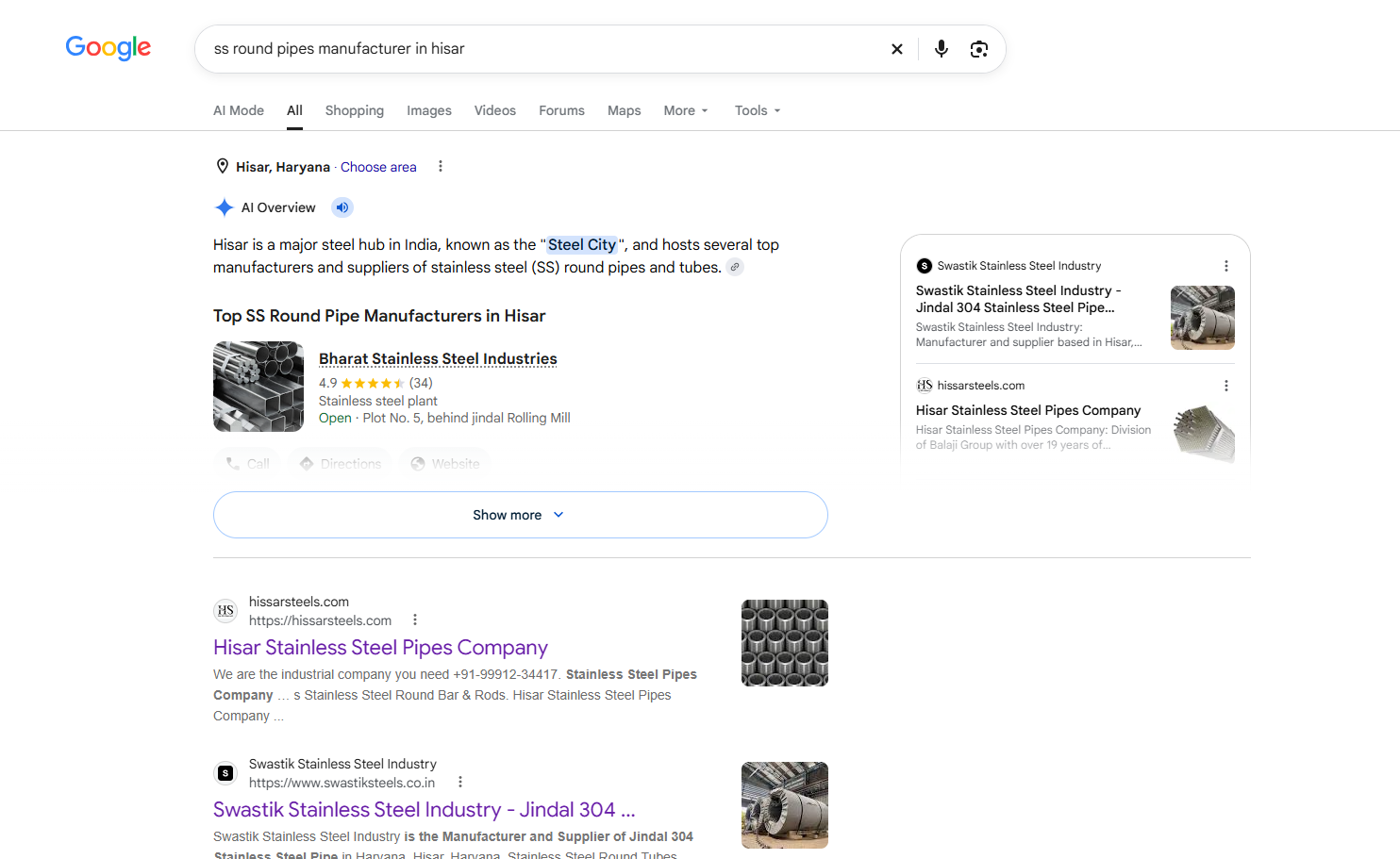The image size is (1400, 859).
Task: Switch to the AI Mode tab
Action: coord(239,110)
